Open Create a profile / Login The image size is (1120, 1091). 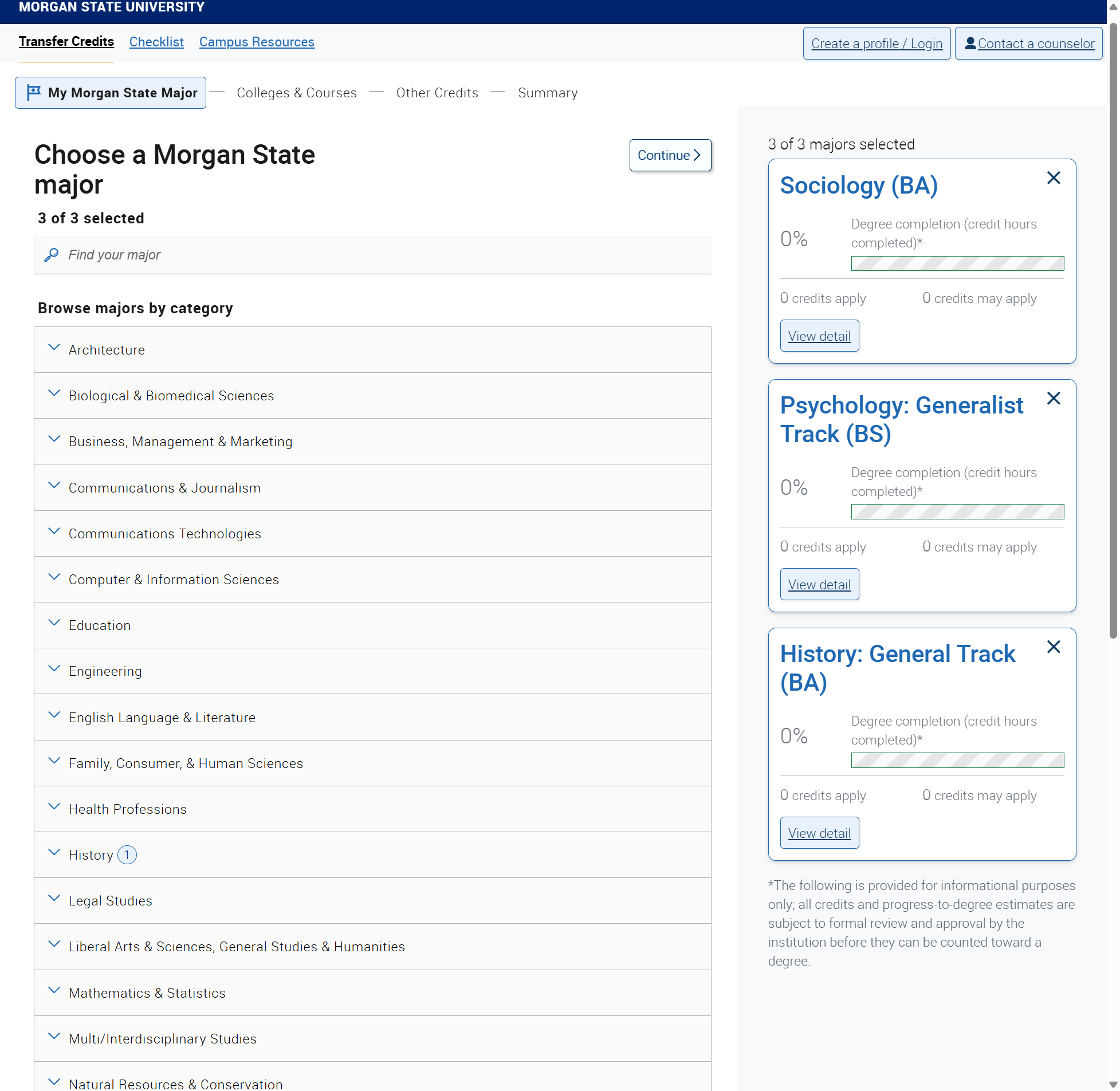coord(877,44)
